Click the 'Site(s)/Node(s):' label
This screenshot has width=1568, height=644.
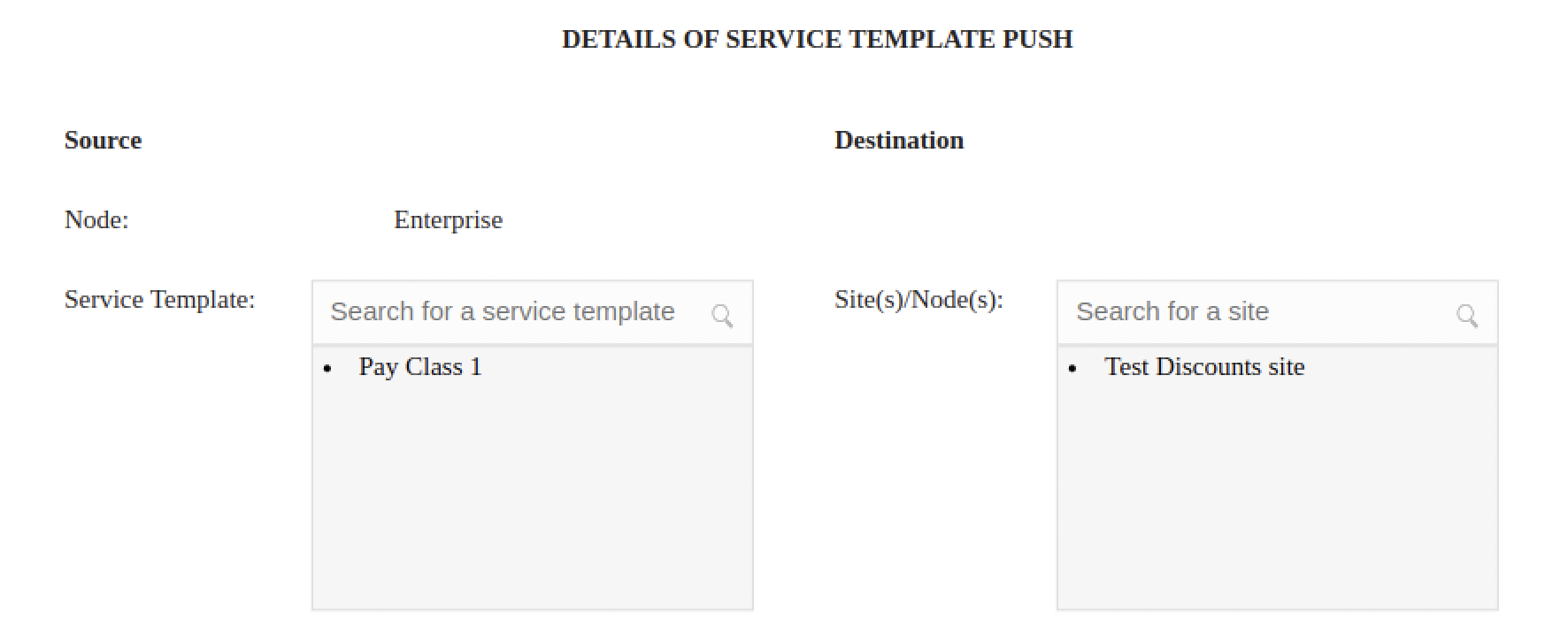point(919,300)
